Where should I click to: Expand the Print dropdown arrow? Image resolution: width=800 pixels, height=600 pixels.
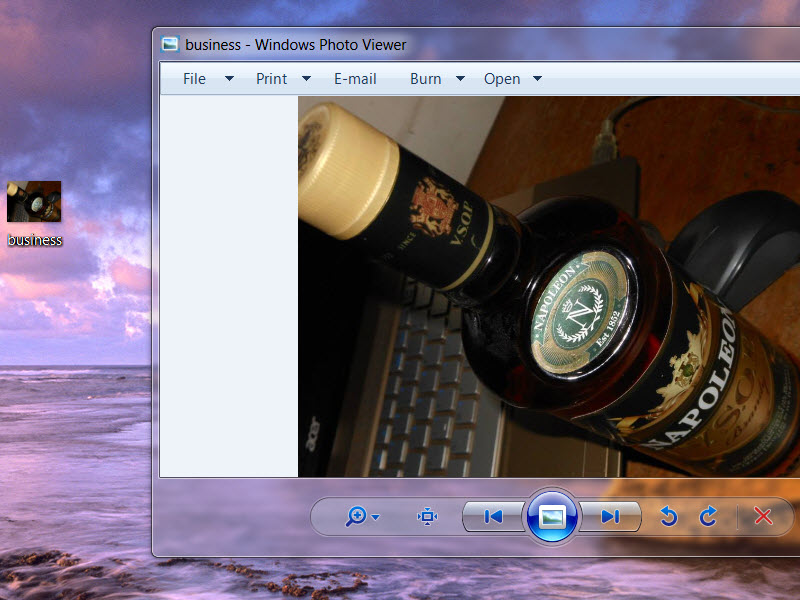[306, 79]
